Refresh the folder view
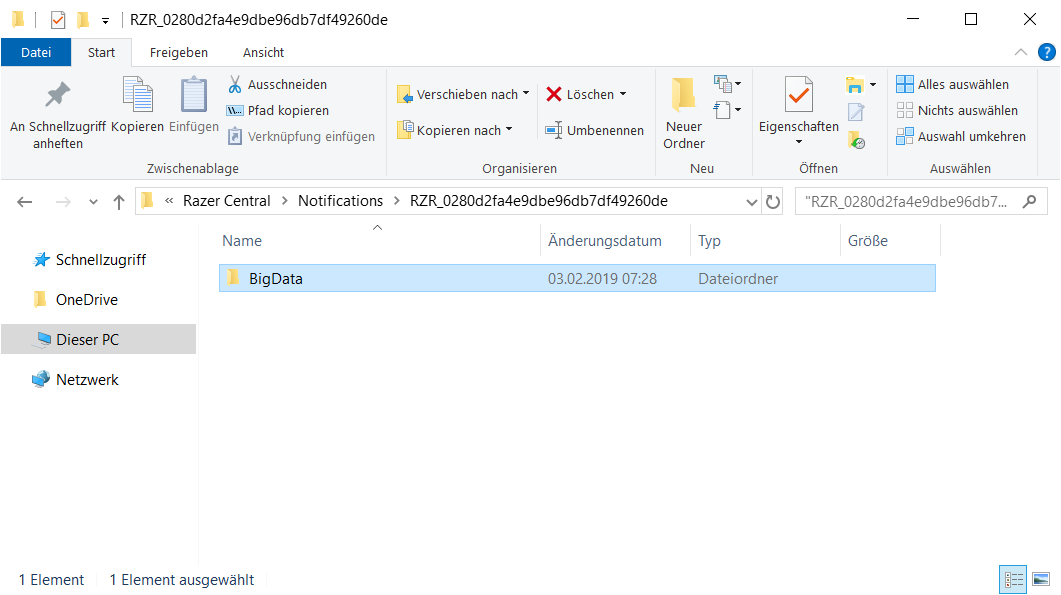1061x595 pixels. (773, 201)
